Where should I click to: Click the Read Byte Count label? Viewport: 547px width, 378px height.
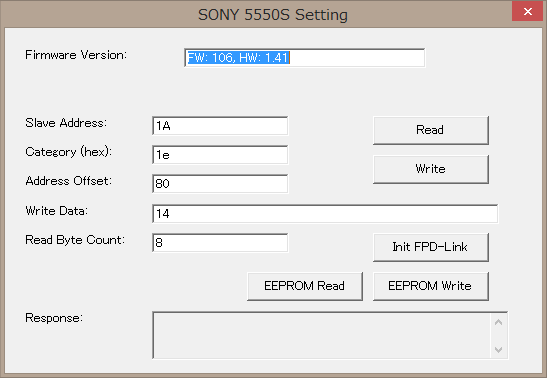pos(75,240)
